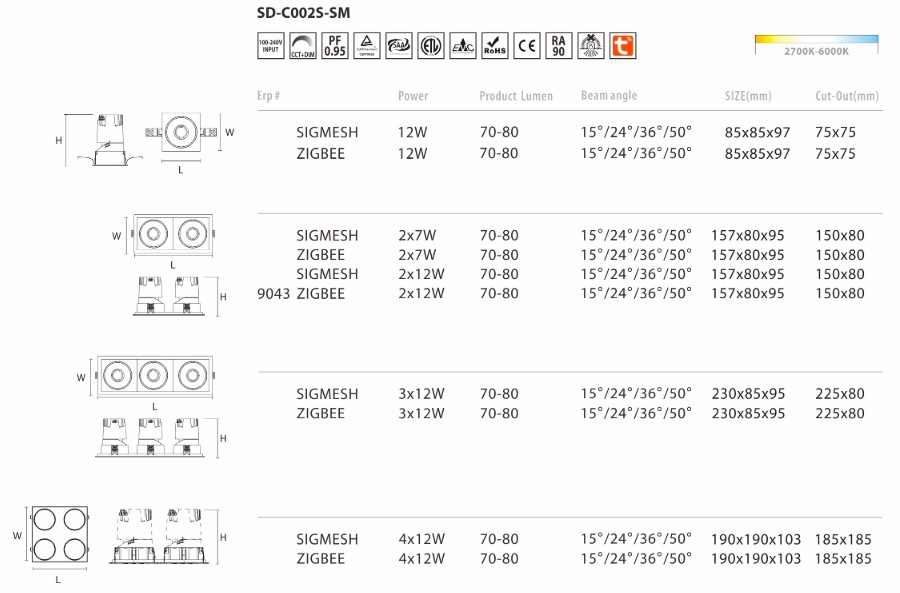Click the triple-head top view diagram
Viewport: 900px width, 593px height.
click(x=155, y=376)
